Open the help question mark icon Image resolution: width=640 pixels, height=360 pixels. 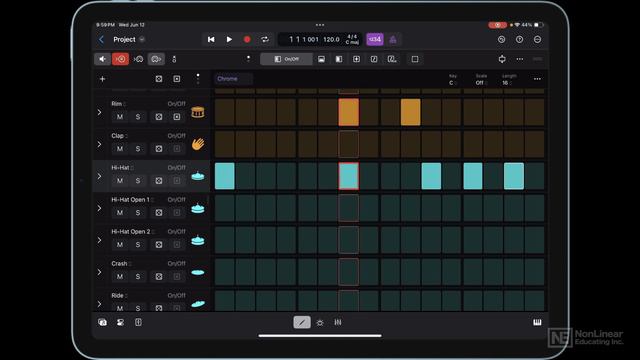click(x=519, y=40)
